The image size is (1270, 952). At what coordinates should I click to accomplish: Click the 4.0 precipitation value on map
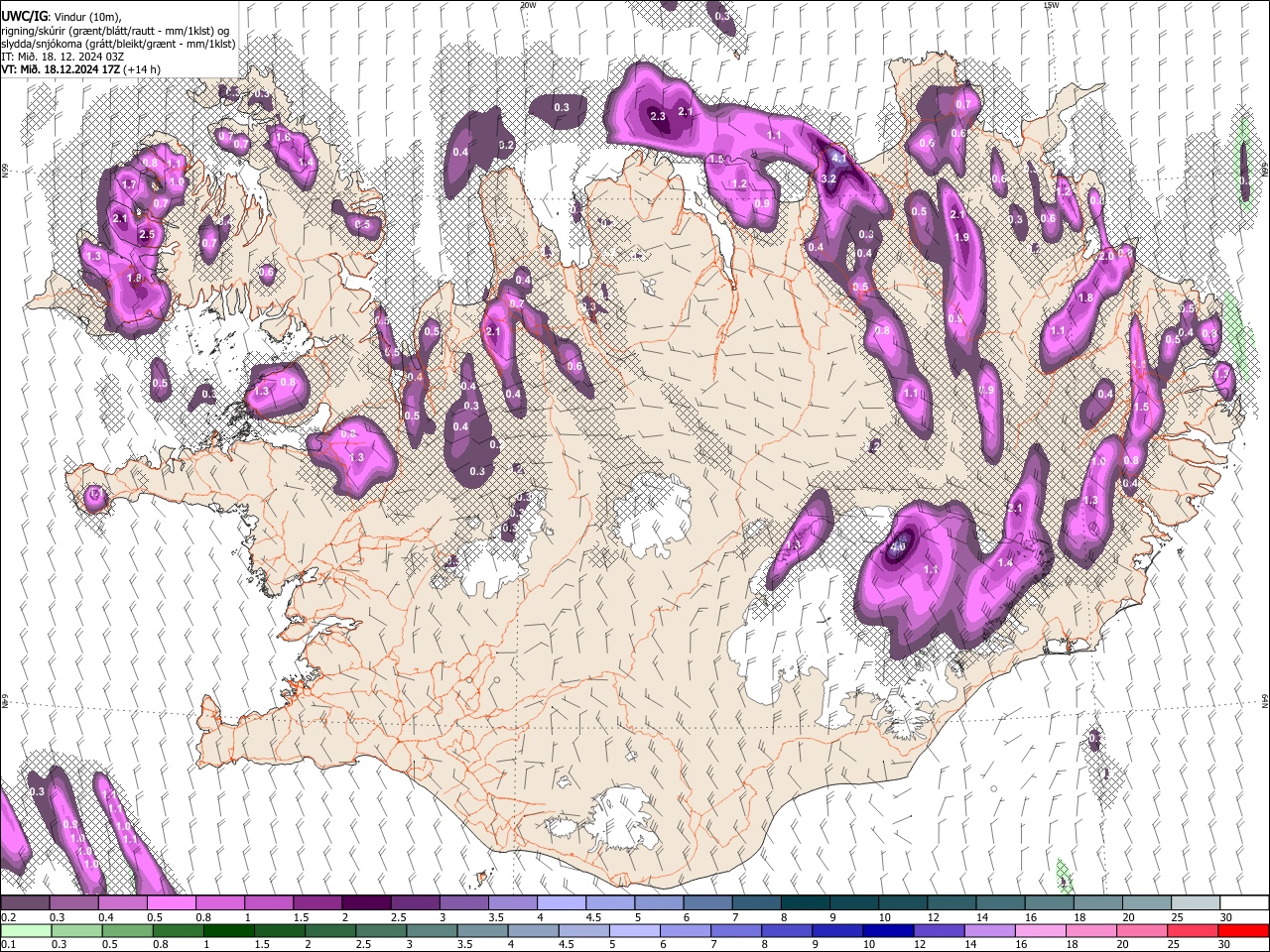(899, 546)
